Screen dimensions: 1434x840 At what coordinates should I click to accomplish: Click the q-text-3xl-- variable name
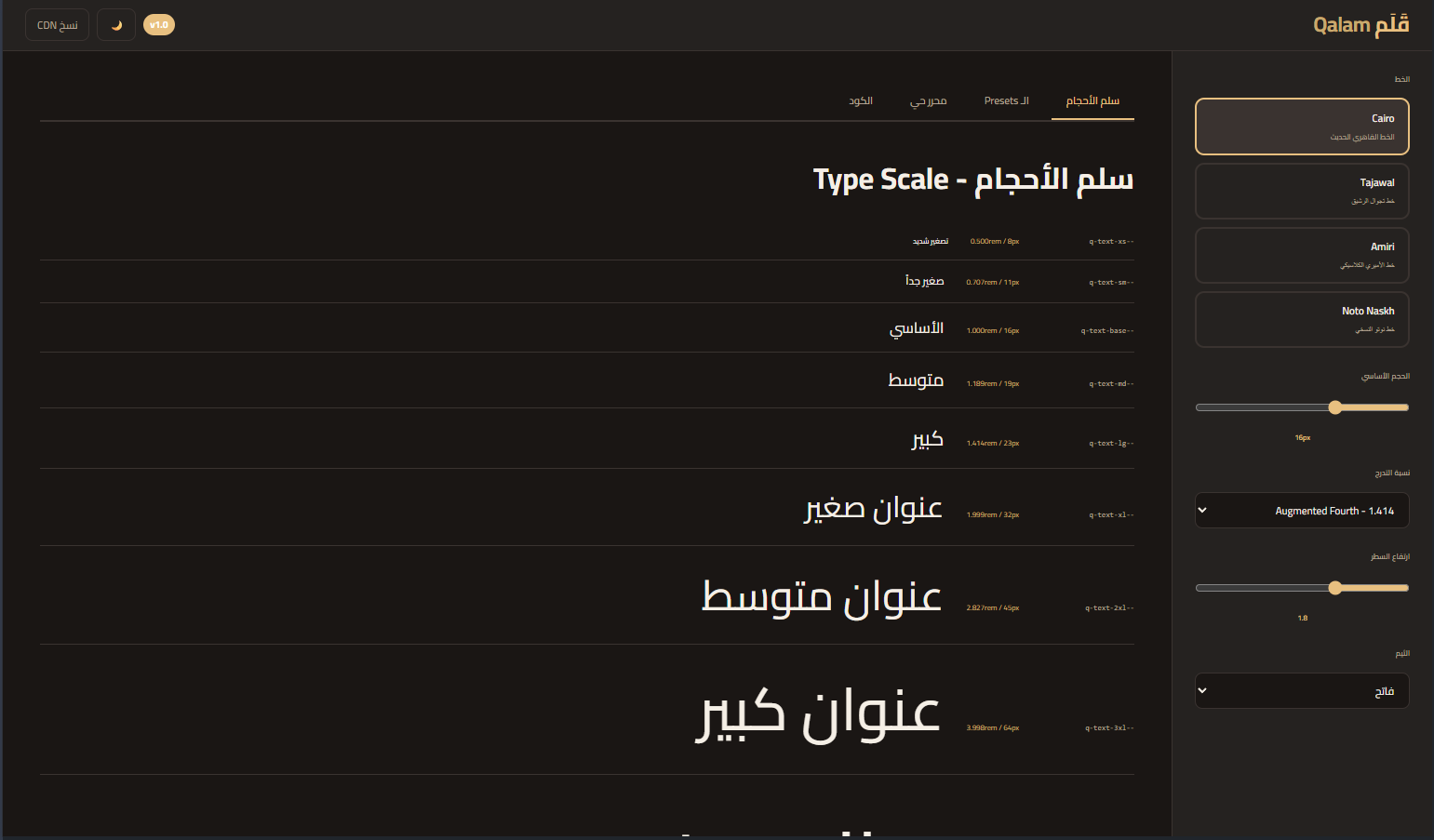pyautogui.click(x=1109, y=728)
